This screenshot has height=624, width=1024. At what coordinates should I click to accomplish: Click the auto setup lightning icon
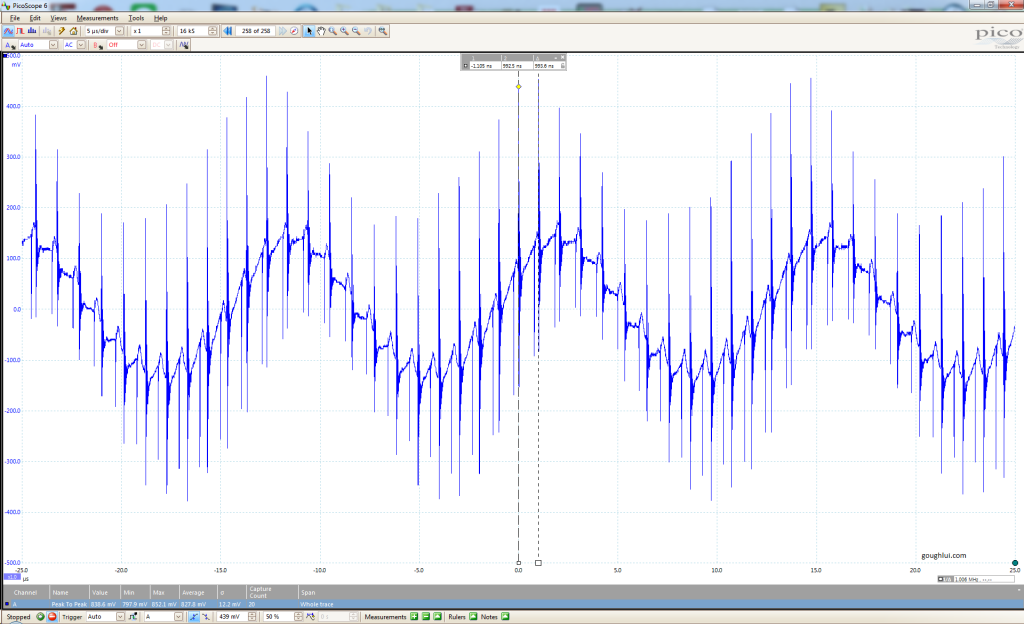point(61,31)
